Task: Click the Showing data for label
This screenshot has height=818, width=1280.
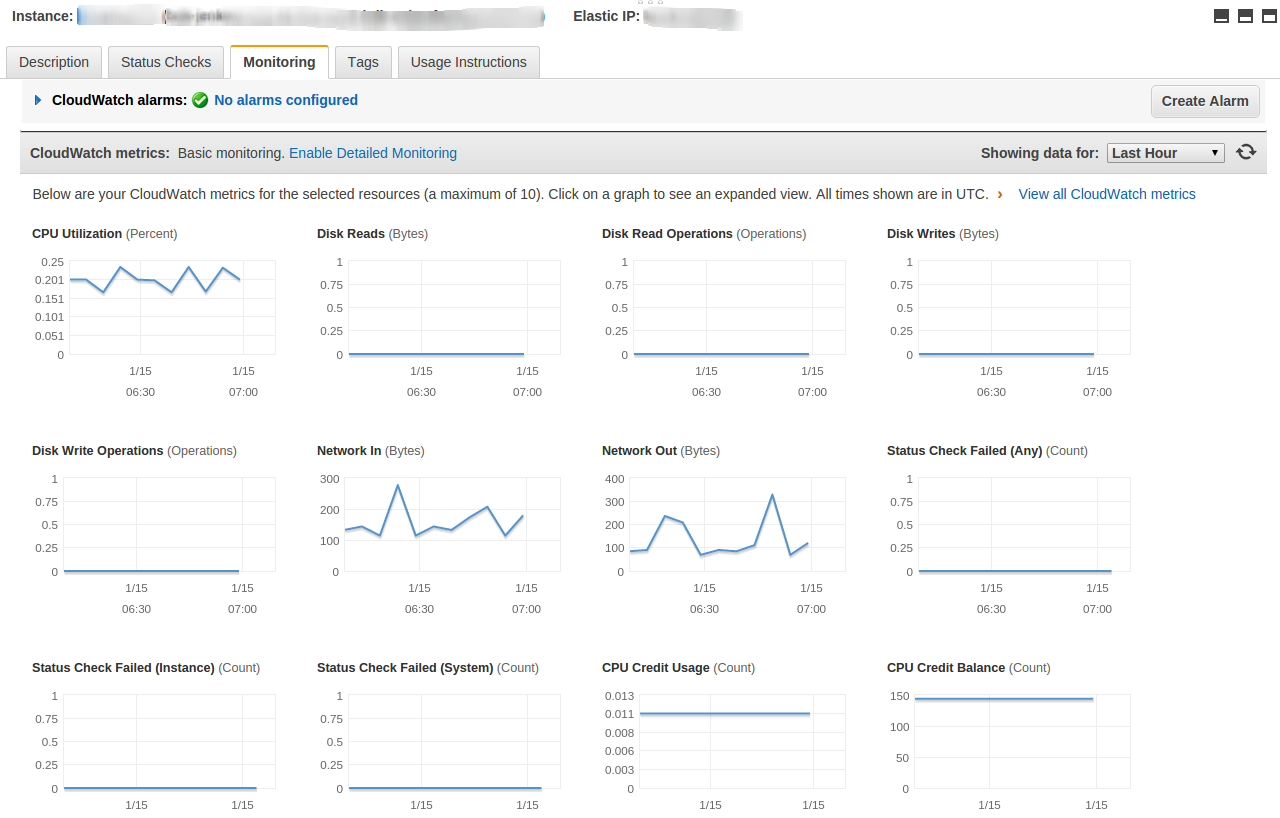Action: pos(1040,153)
